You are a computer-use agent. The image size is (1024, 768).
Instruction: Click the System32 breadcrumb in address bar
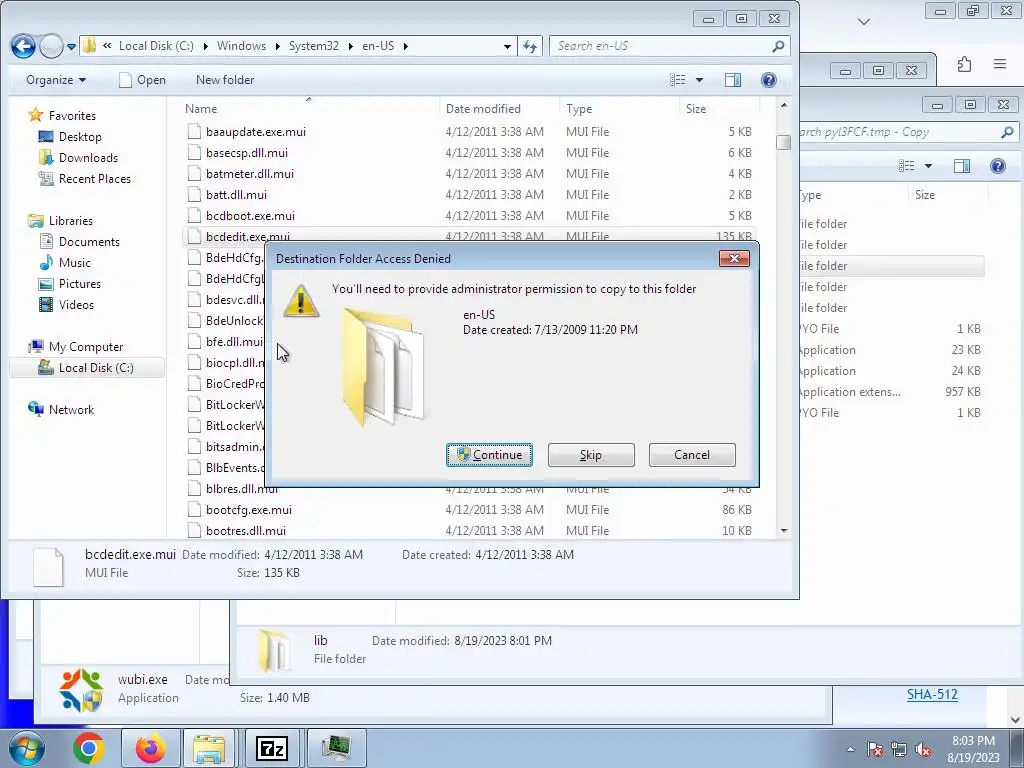(x=313, y=46)
